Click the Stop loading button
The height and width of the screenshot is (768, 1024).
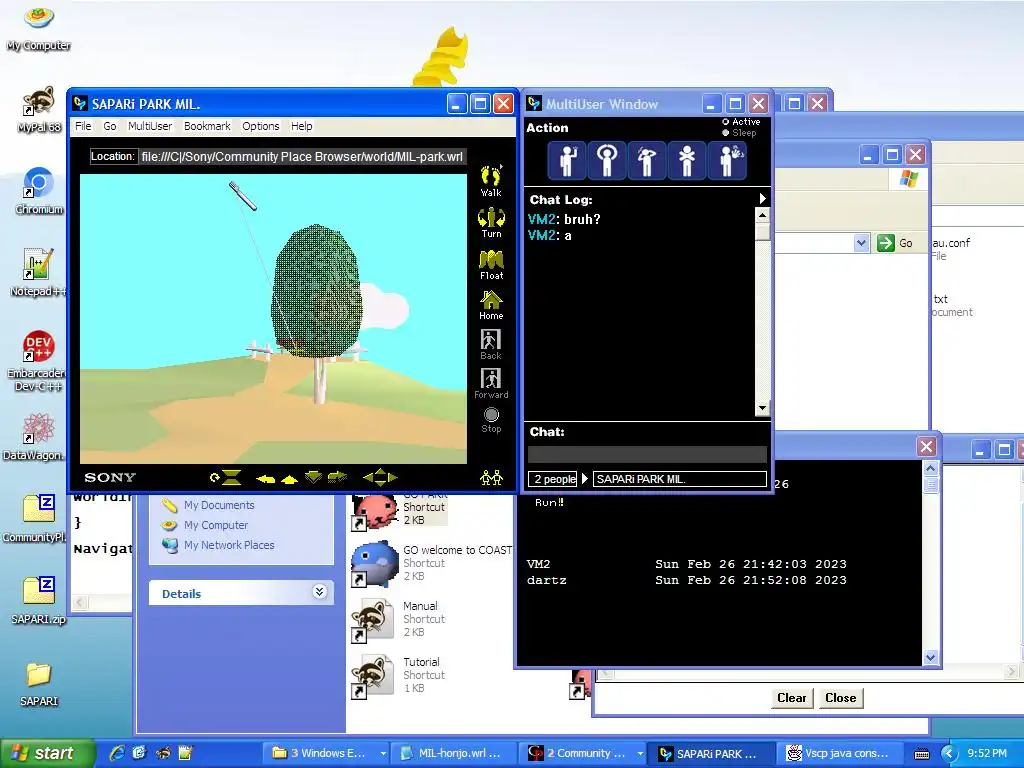[x=491, y=420]
